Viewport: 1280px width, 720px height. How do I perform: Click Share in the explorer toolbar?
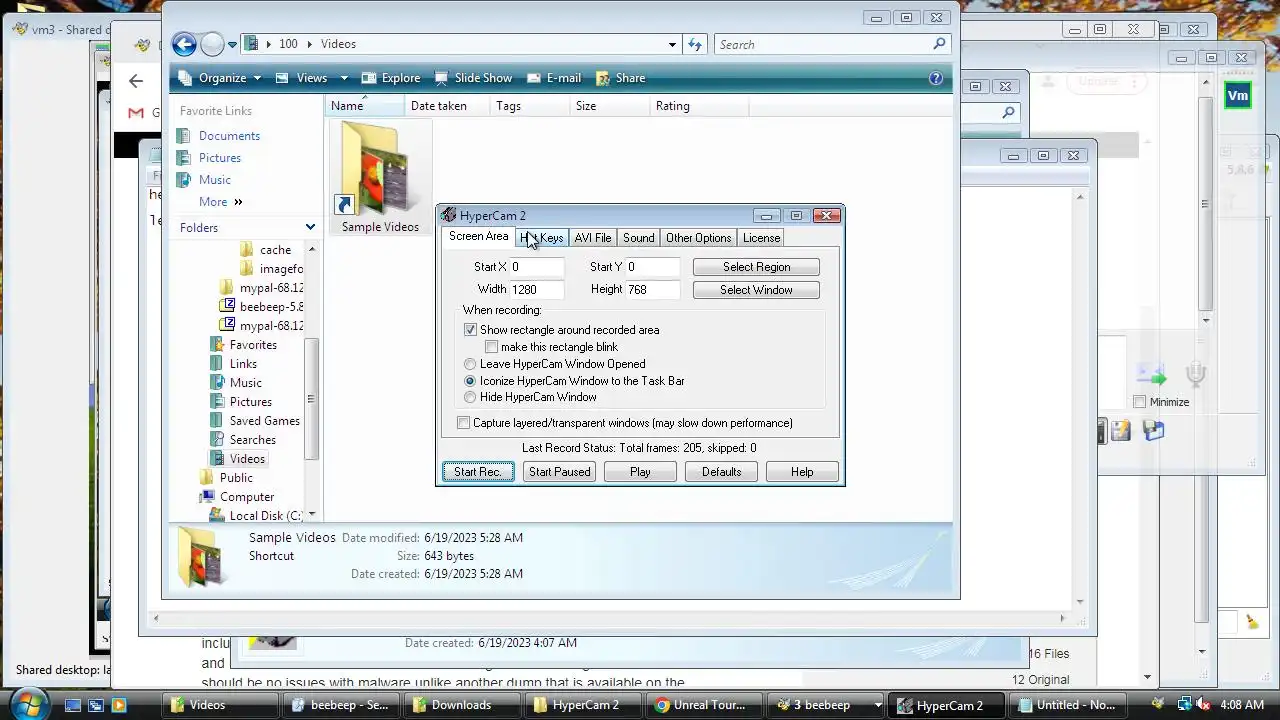click(x=621, y=78)
